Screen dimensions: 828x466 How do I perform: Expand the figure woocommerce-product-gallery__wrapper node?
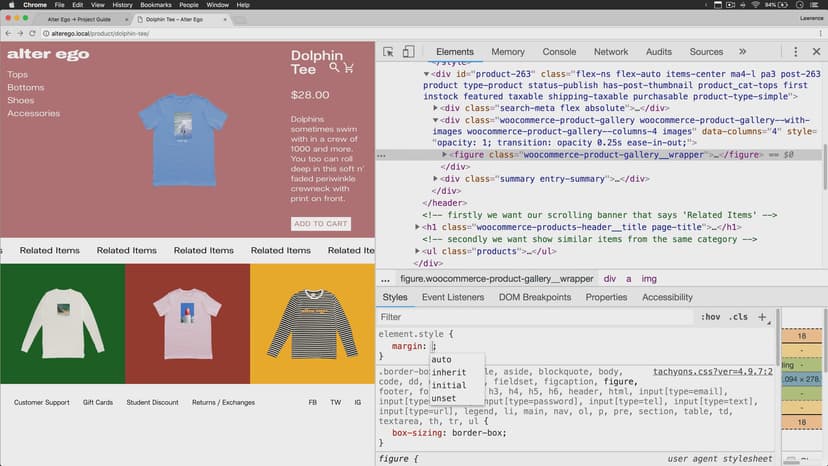(446, 155)
